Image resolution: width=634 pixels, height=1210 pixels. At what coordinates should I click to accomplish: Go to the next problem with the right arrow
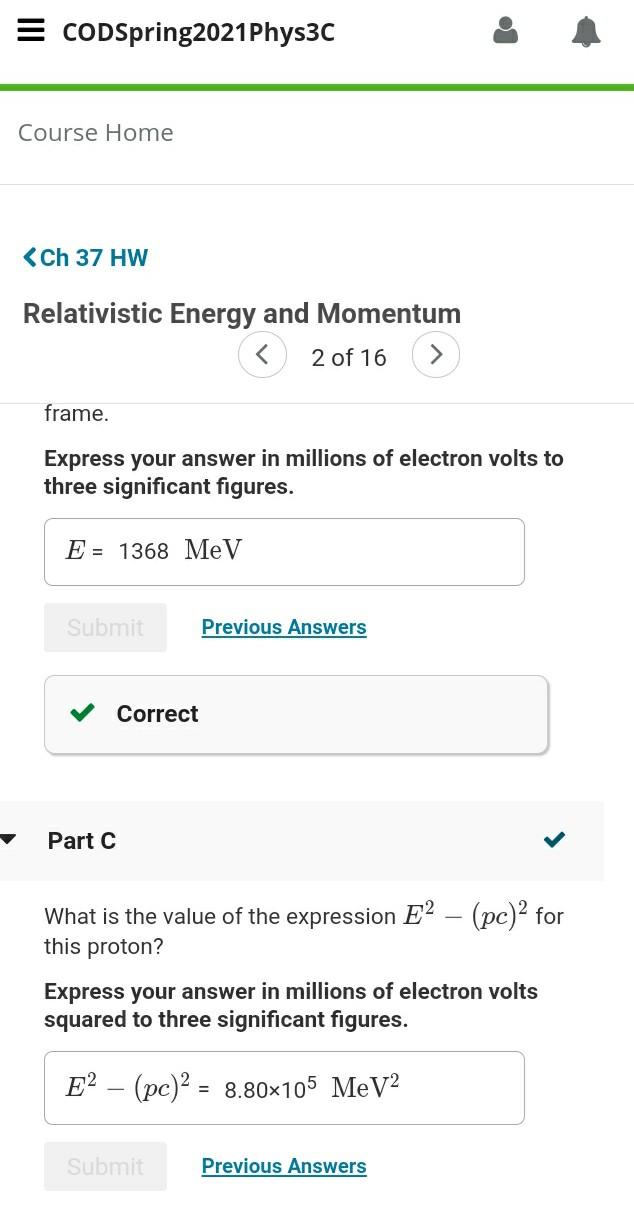pyautogui.click(x=436, y=355)
